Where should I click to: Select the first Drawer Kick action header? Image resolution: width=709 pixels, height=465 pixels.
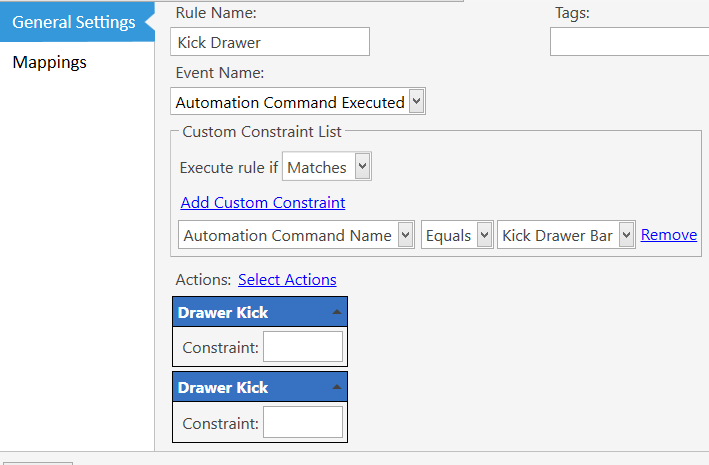[260, 312]
